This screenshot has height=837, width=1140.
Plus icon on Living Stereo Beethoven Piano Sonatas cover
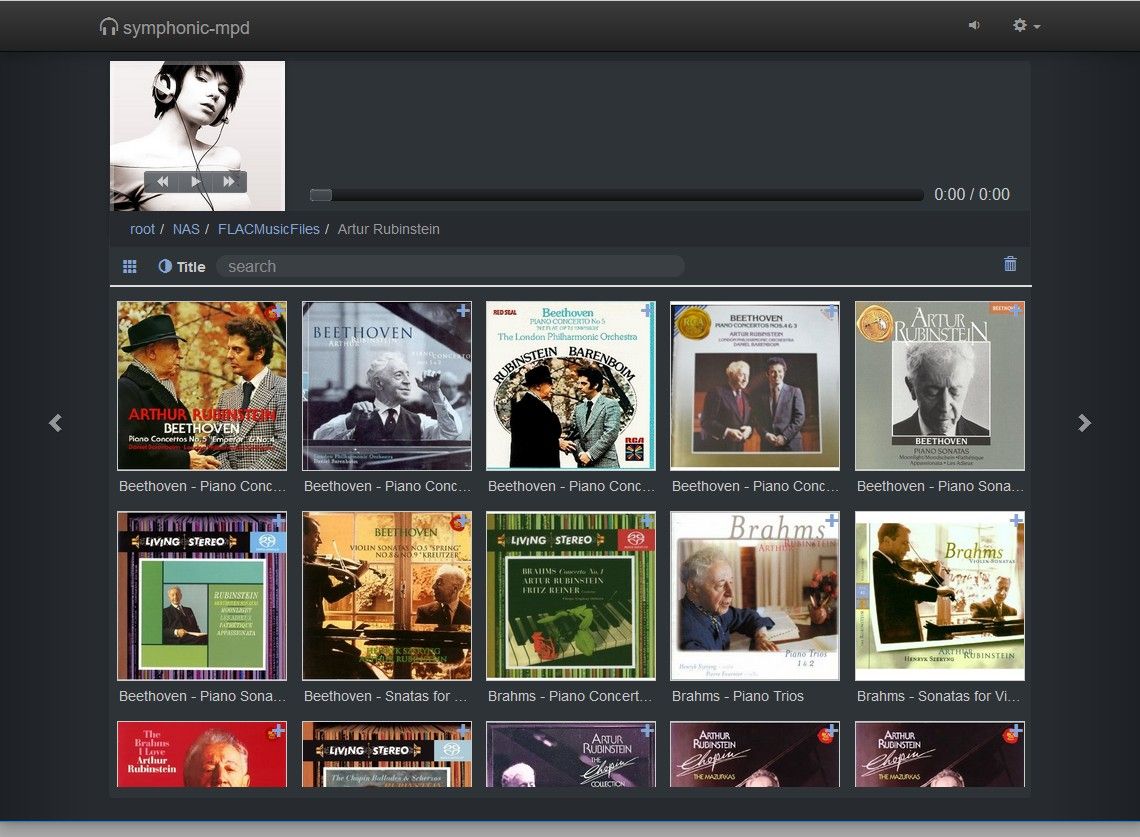coord(278,521)
